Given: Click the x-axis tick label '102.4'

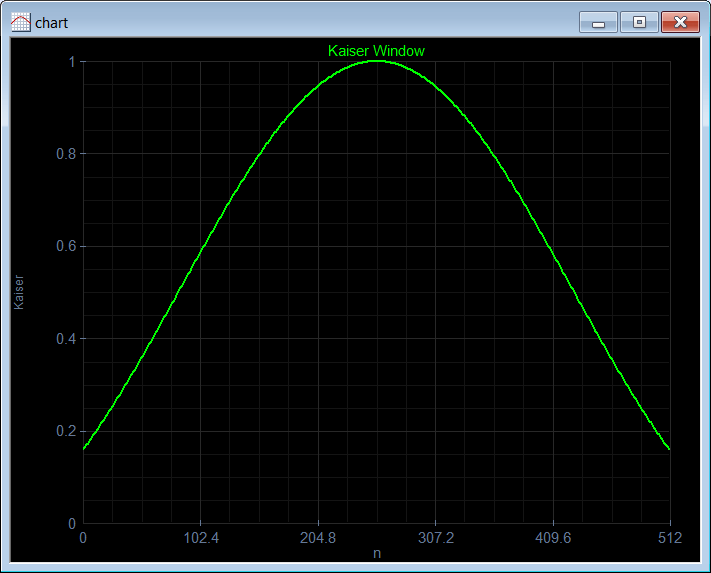Looking at the screenshot, I should click(x=201, y=538).
